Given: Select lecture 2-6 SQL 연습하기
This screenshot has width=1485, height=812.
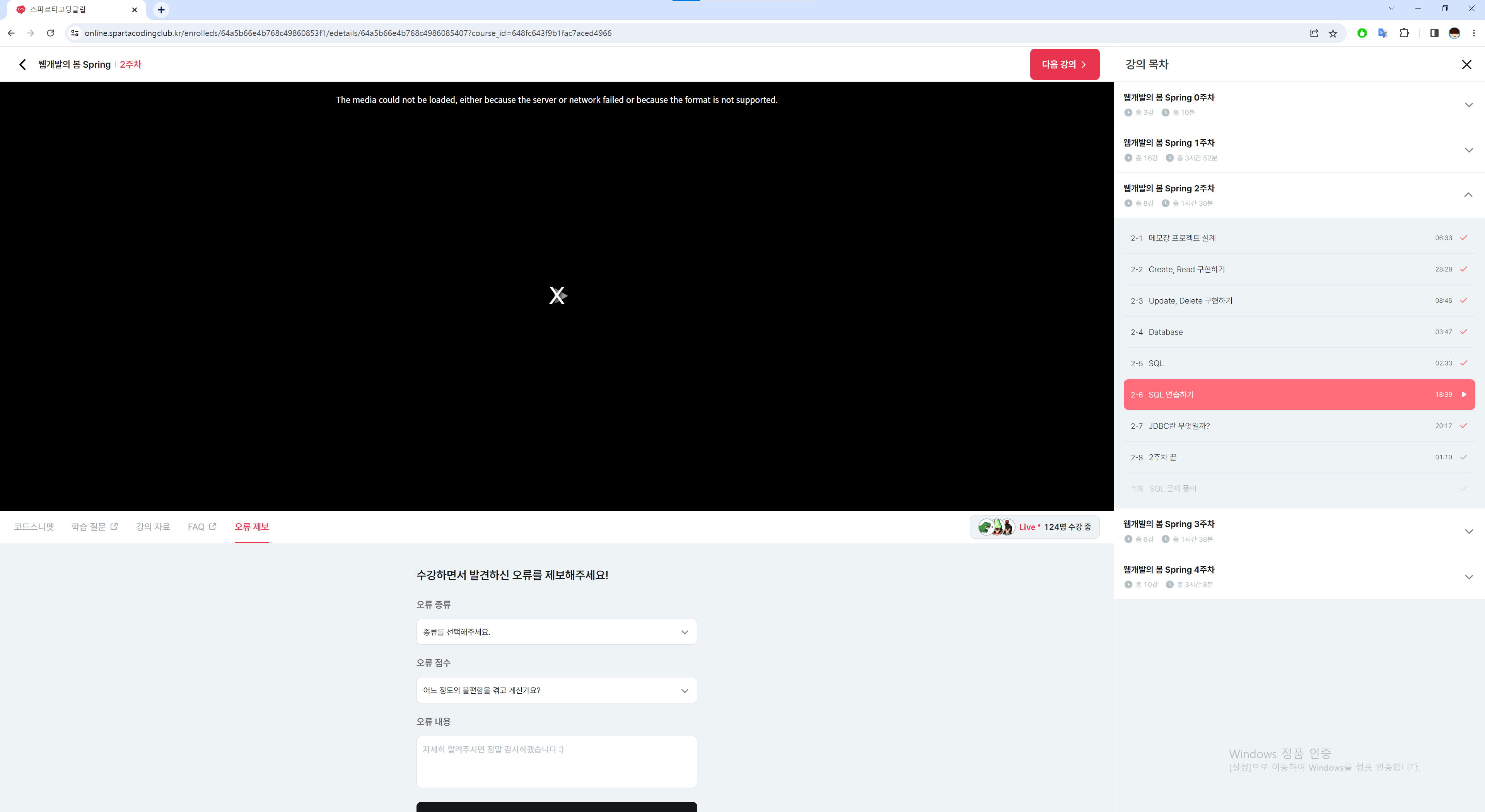Looking at the screenshot, I should pos(1299,395).
